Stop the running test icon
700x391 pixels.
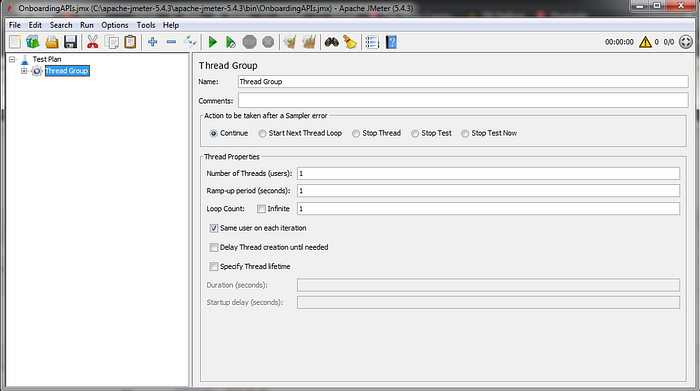point(250,42)
